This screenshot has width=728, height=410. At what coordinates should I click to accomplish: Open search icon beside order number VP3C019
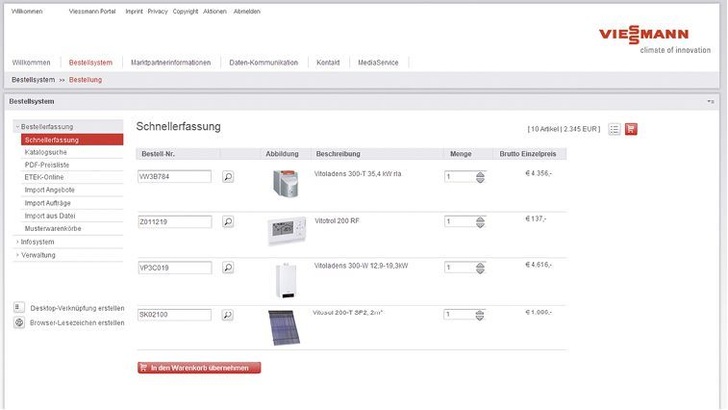click(x=228, y=267)
